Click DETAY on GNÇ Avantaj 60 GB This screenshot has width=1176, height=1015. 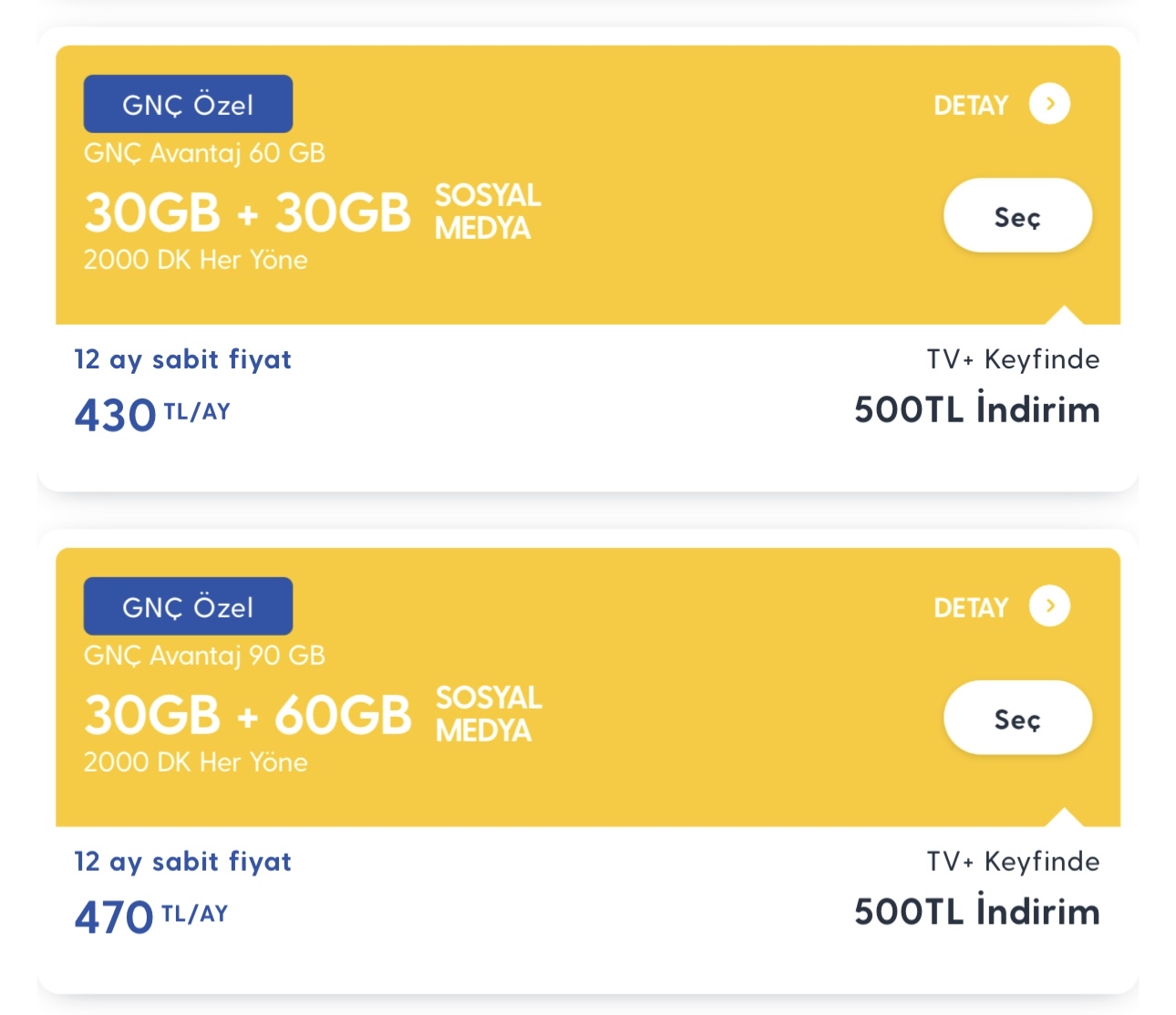tap(971, 106)
